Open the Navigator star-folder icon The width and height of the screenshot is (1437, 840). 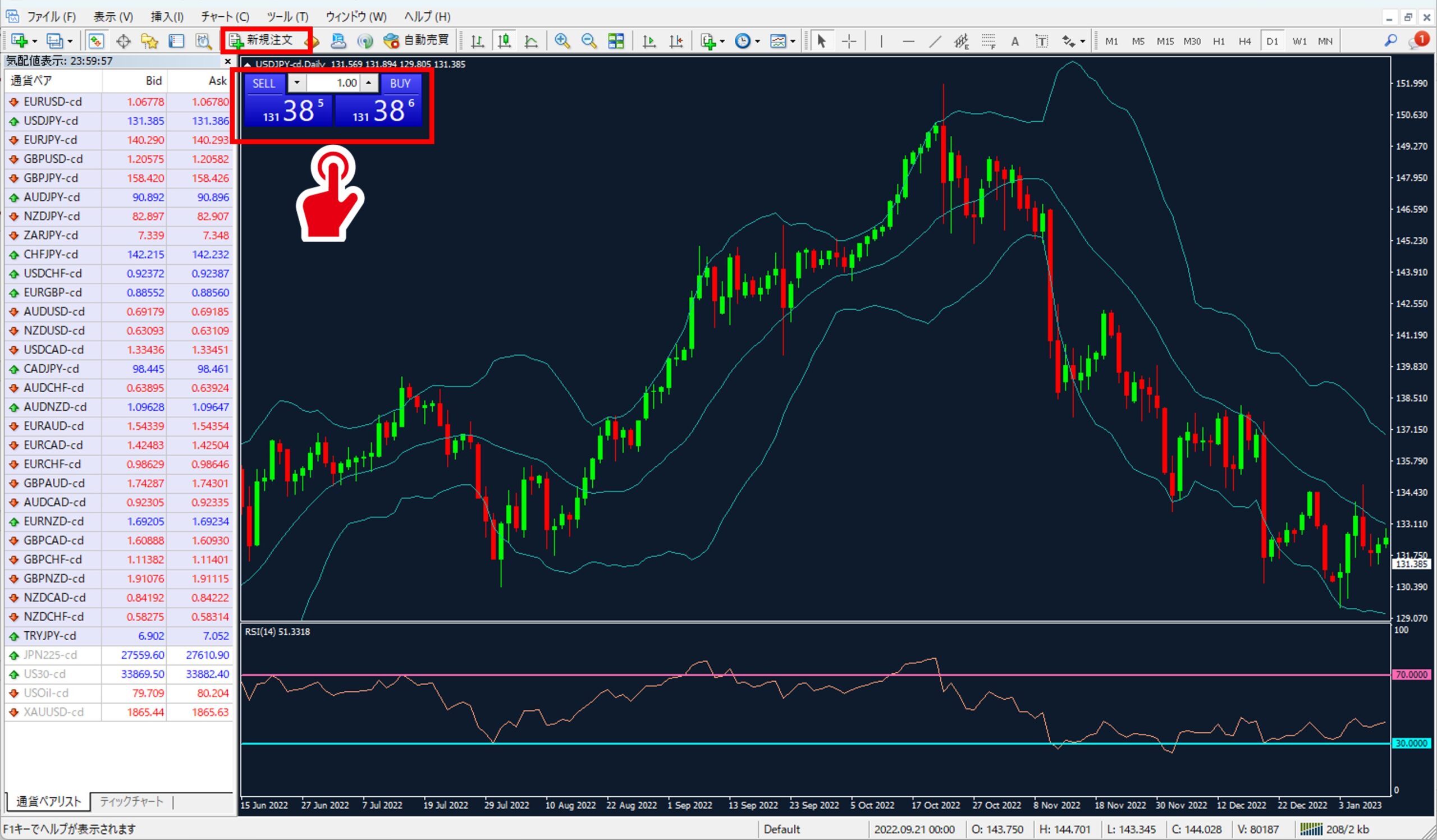tap(149, 41)
